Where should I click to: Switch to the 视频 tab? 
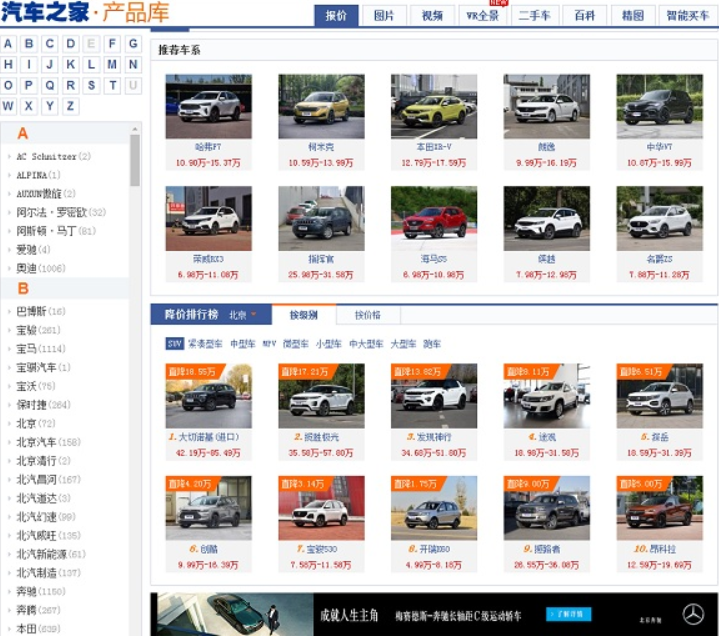click(x=432, y=16)
